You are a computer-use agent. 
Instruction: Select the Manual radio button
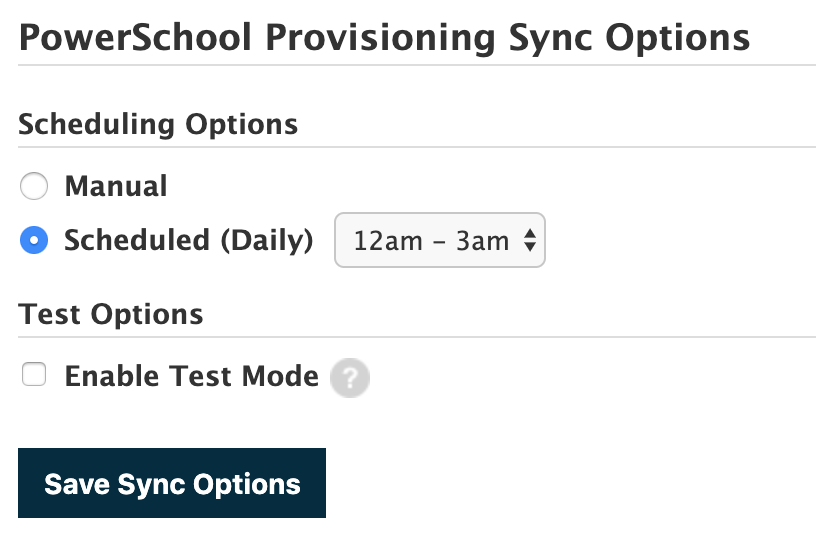coord(34,187)
